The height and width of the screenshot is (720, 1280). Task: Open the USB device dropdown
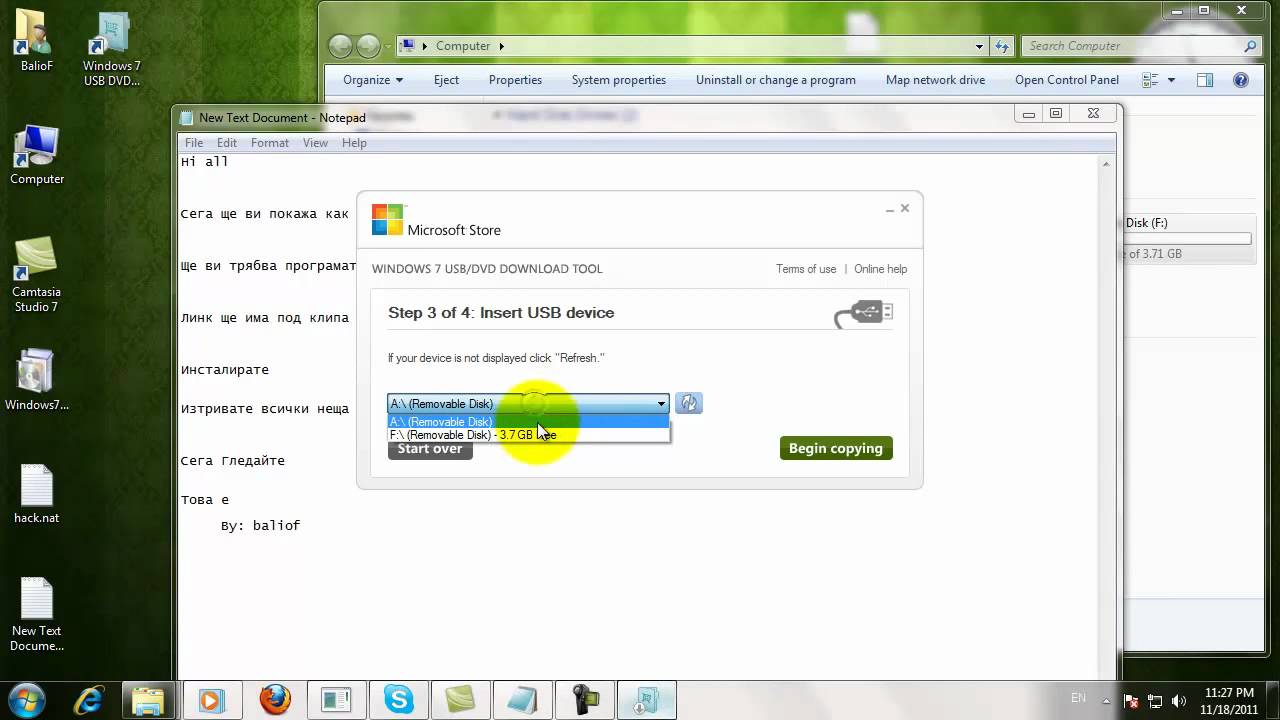tap(528, 403)
